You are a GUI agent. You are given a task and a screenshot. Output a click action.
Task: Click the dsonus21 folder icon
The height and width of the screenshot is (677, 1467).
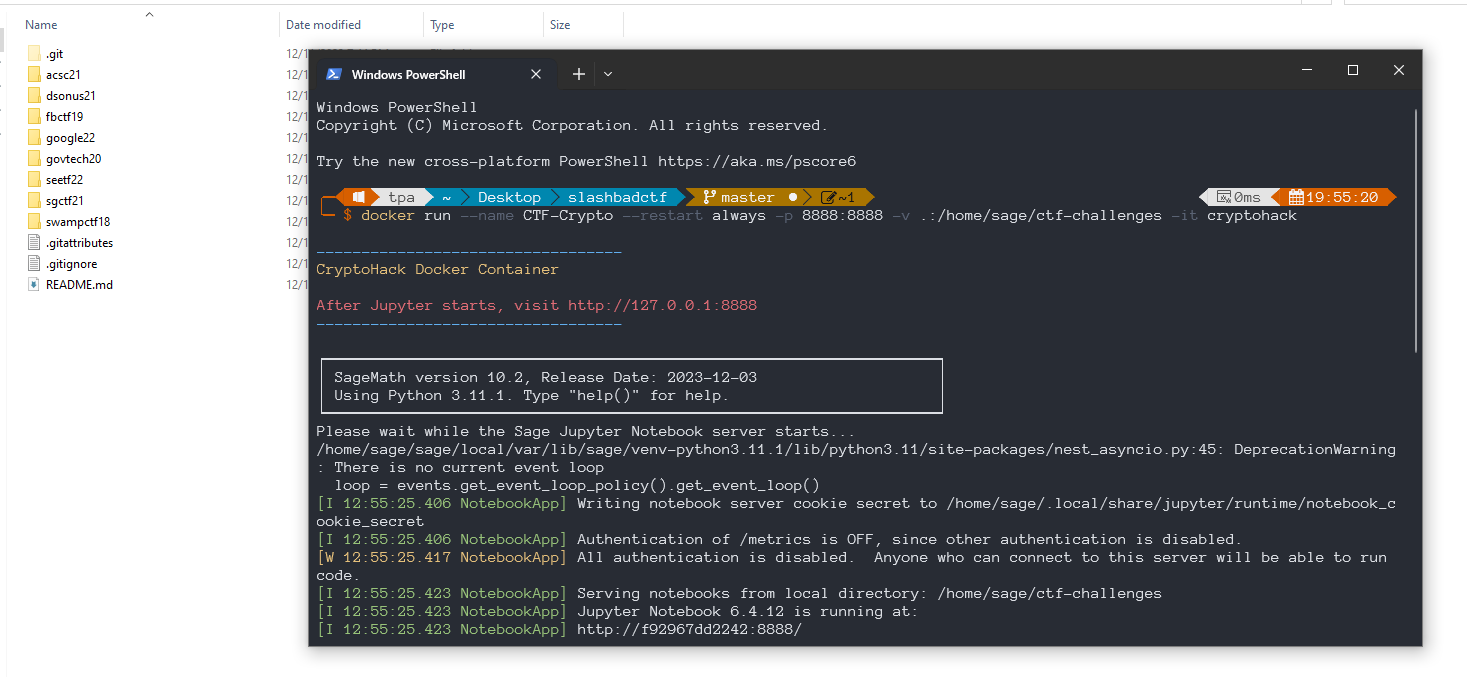35,96
